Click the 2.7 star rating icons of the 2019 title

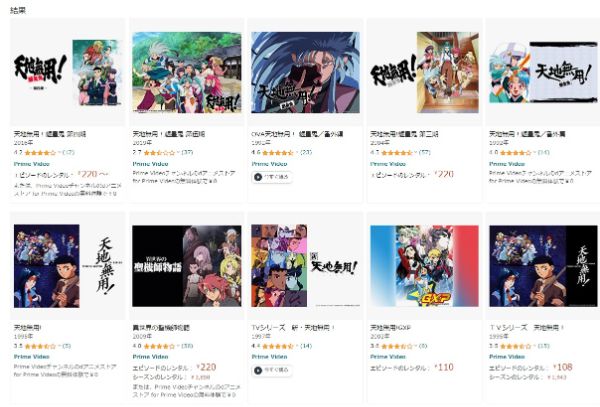[x=159, y=153]
